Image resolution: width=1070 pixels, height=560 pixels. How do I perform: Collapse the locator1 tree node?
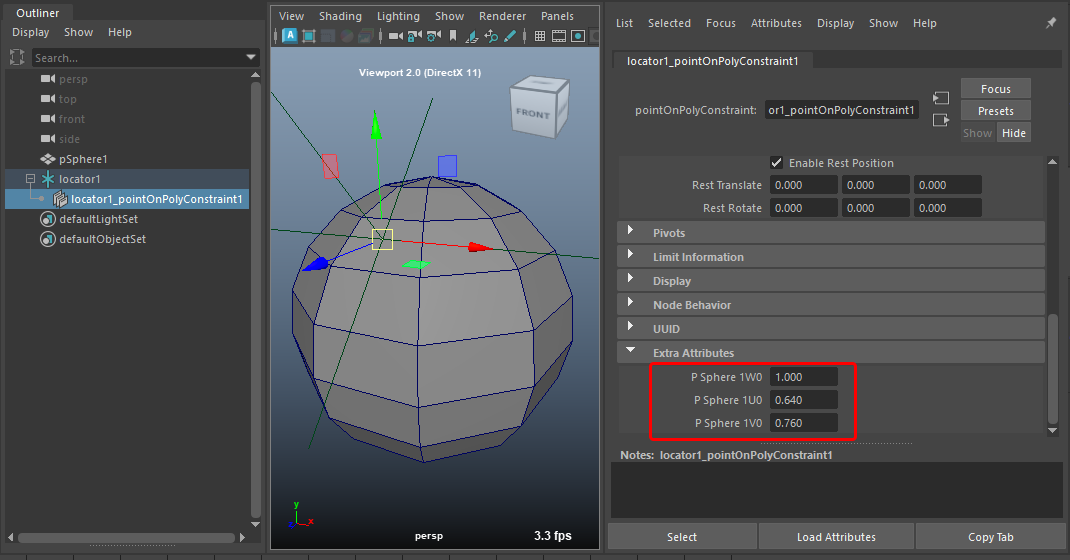[30, 179]
